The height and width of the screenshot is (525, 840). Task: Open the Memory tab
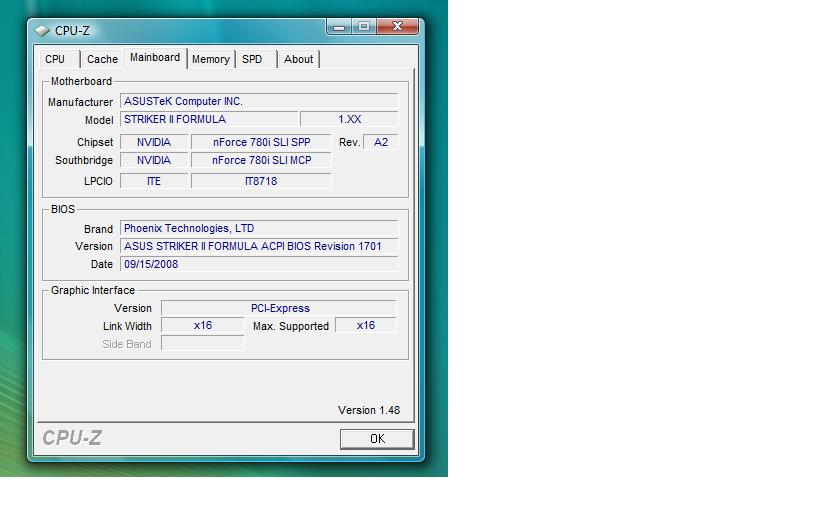[x=211, y=59]
